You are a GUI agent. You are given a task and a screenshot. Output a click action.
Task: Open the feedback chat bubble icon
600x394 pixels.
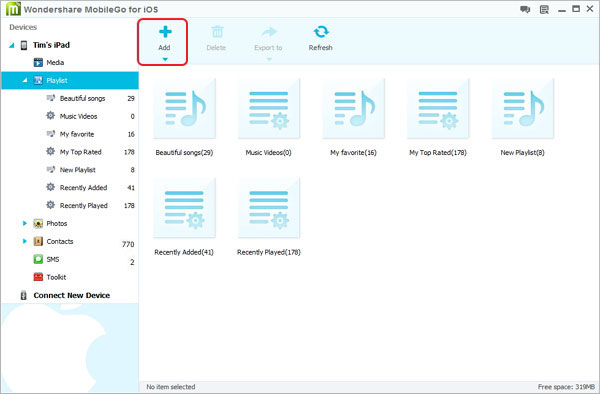525,10
